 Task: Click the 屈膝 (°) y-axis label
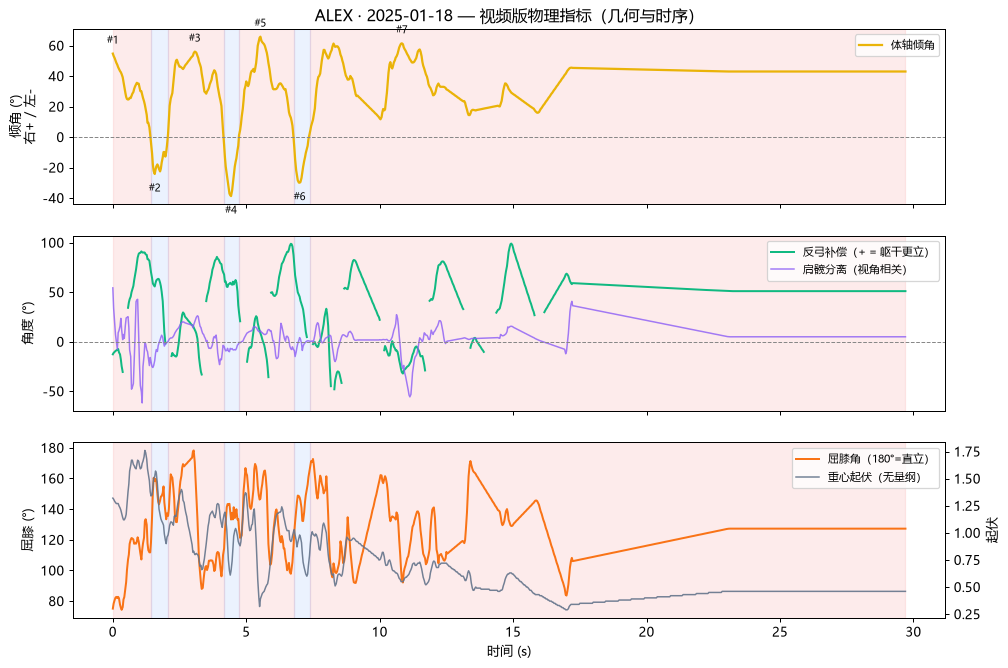[28, 530]
